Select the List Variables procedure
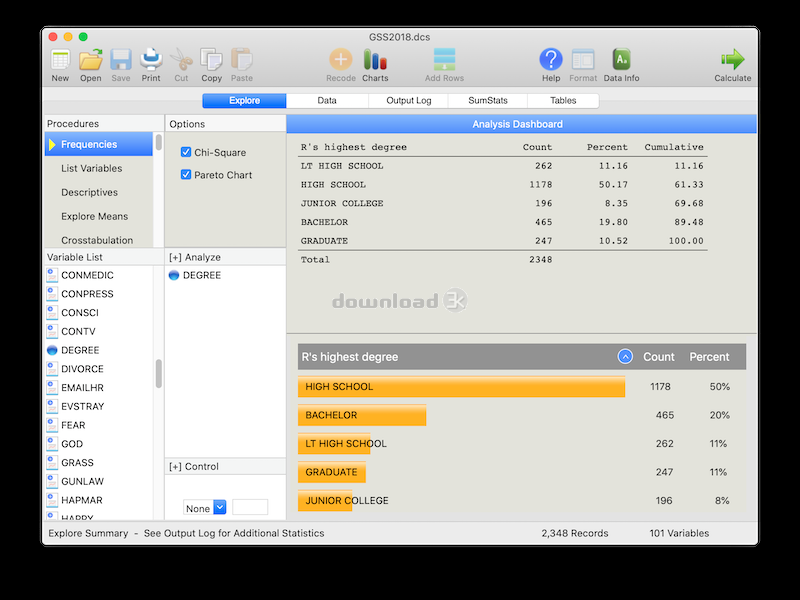This screenshot has width=800, height=600. (x=99, y=168)
